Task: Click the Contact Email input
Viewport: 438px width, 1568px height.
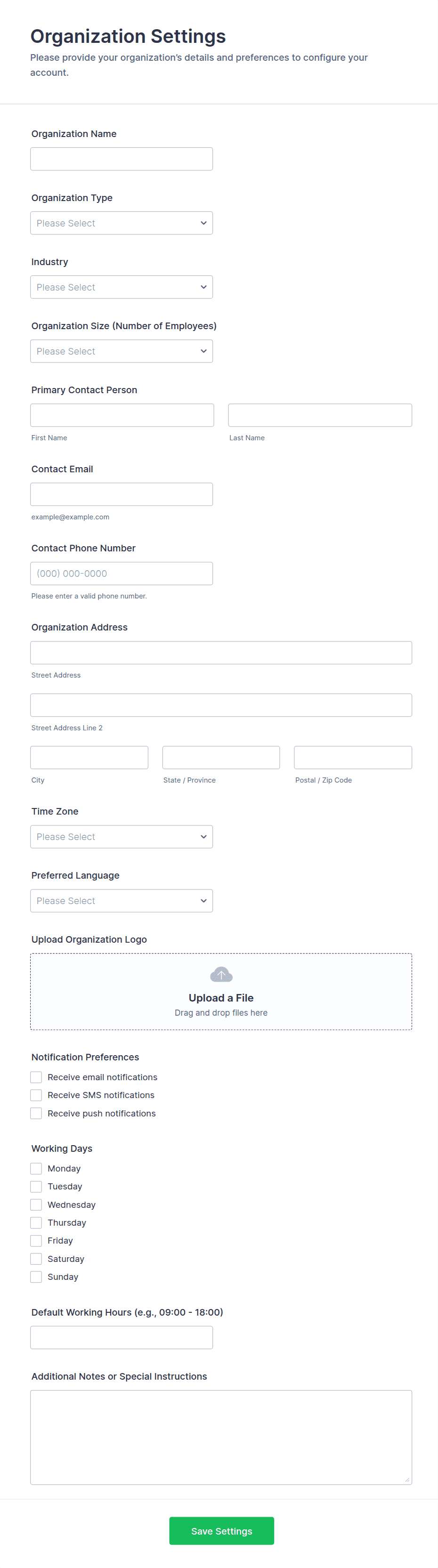Action: point(121,494)
